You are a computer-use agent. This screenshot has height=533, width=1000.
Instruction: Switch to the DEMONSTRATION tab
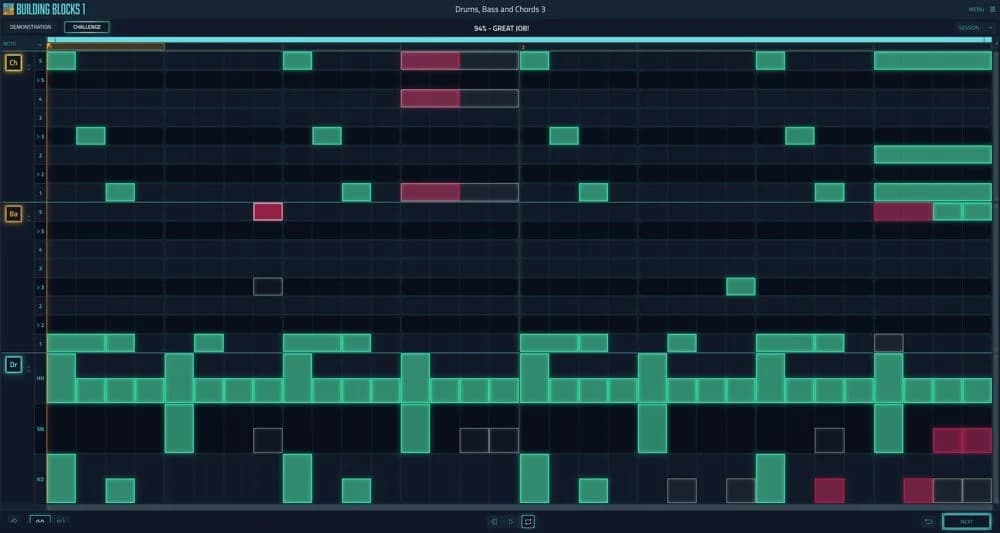31,27
